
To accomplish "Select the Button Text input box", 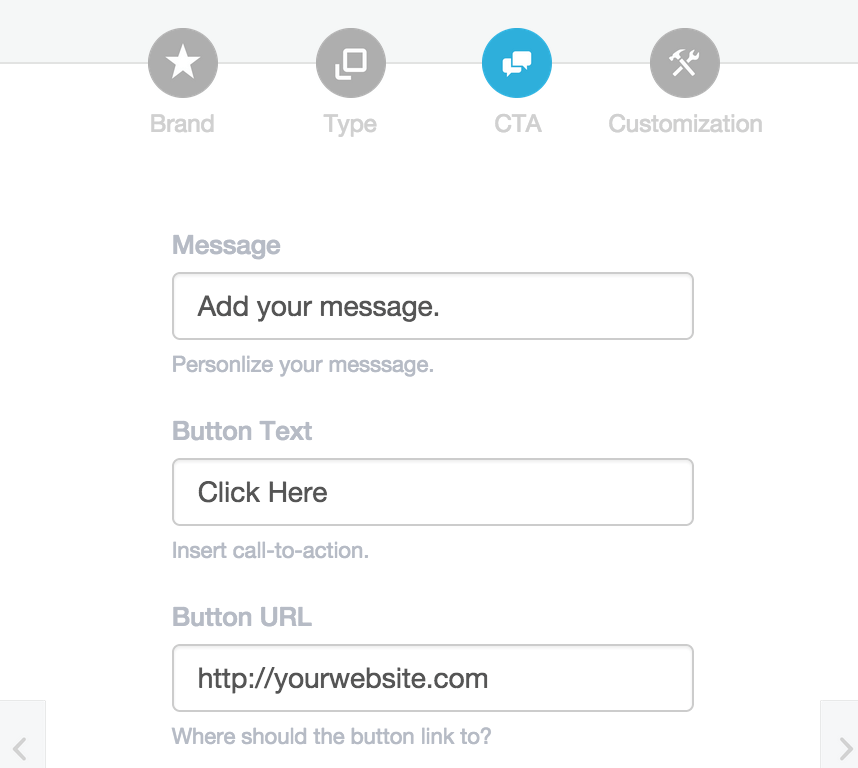I will 432,492.
